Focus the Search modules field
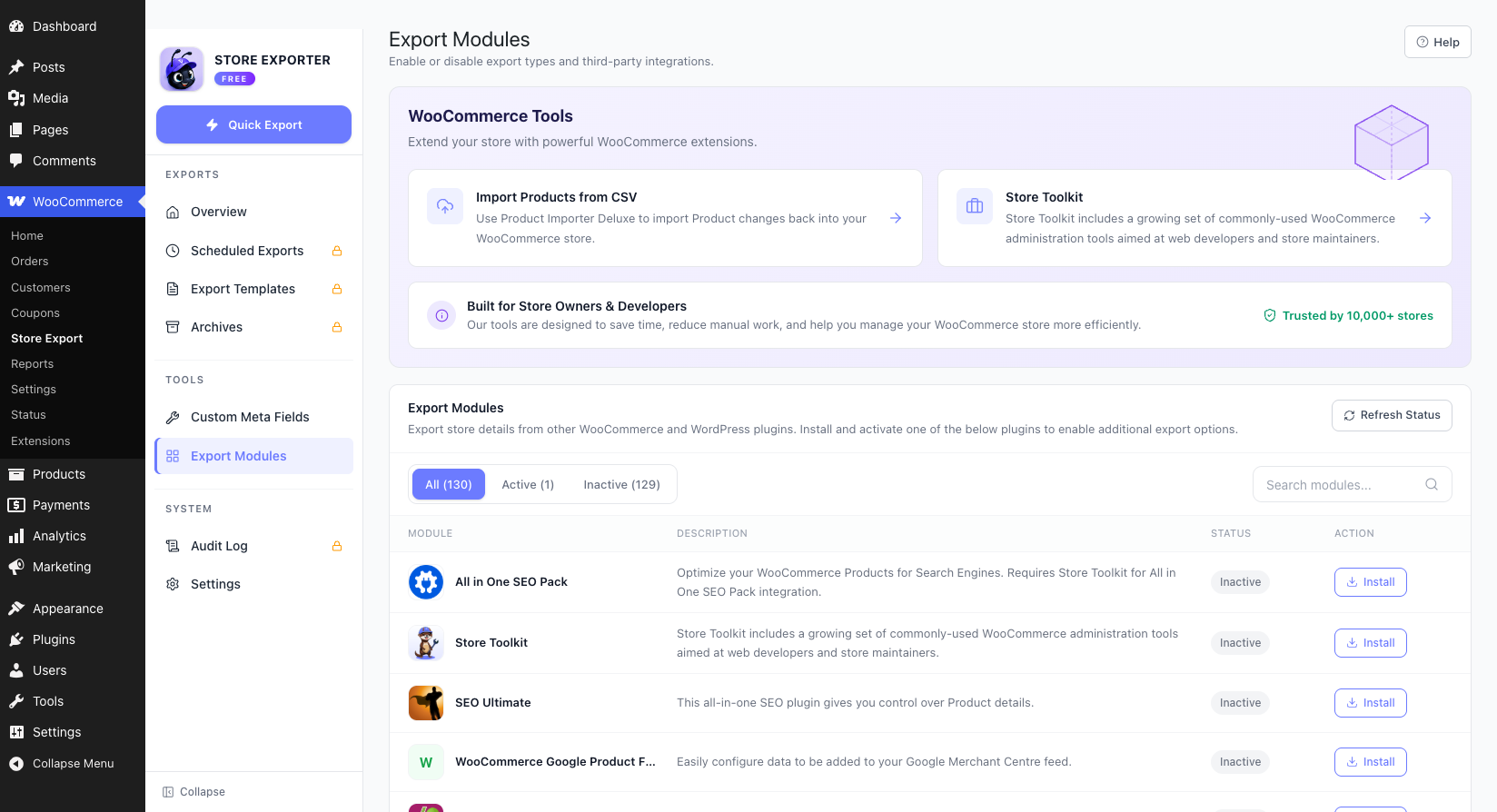 coord(1352,484)
